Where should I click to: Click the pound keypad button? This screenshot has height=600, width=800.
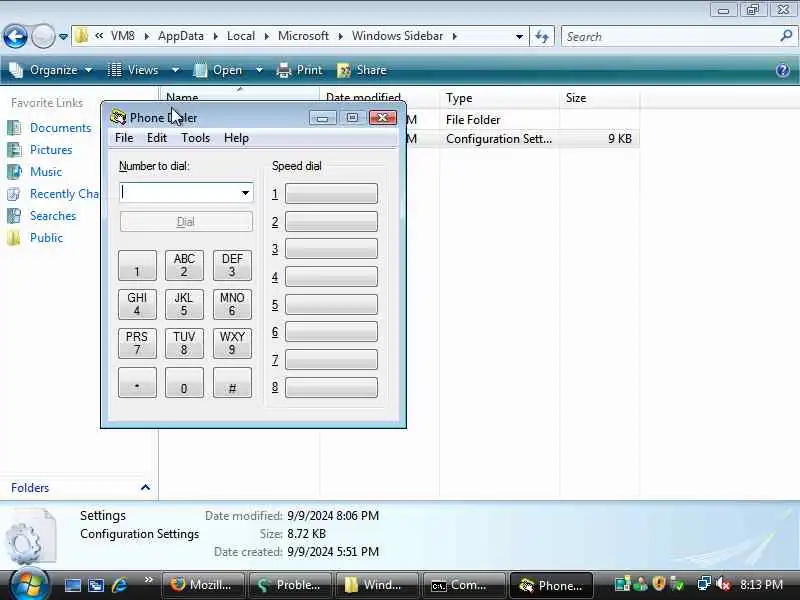[x=232, y=383]
